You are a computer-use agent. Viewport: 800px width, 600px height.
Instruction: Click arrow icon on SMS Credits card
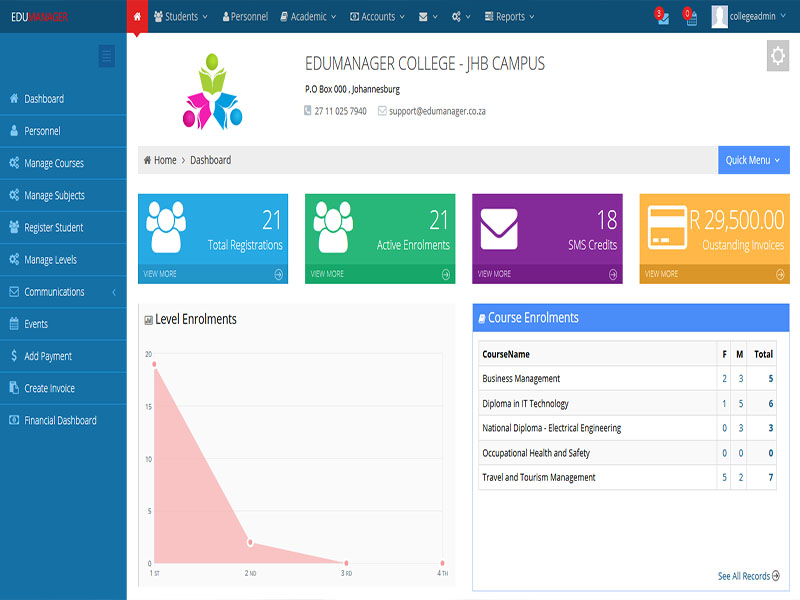[613, 274]
